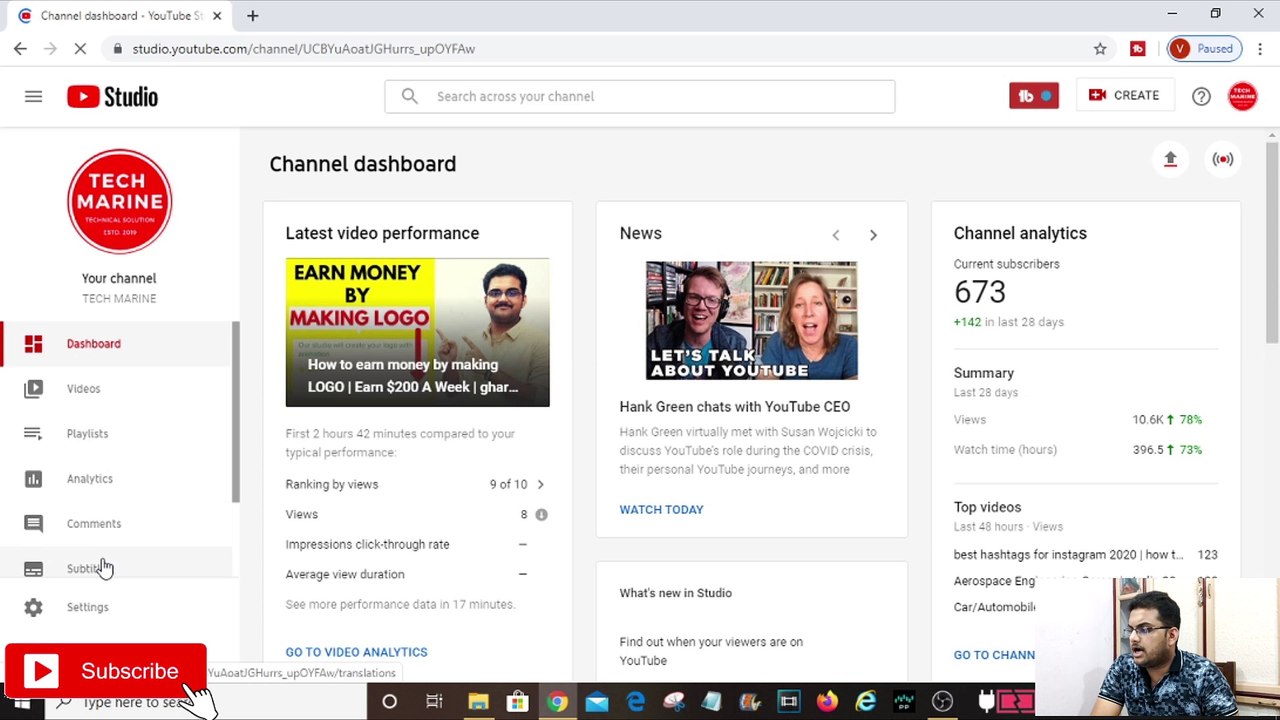Click the search across your channel field
1280x720 pixels.
coord(640,96)
